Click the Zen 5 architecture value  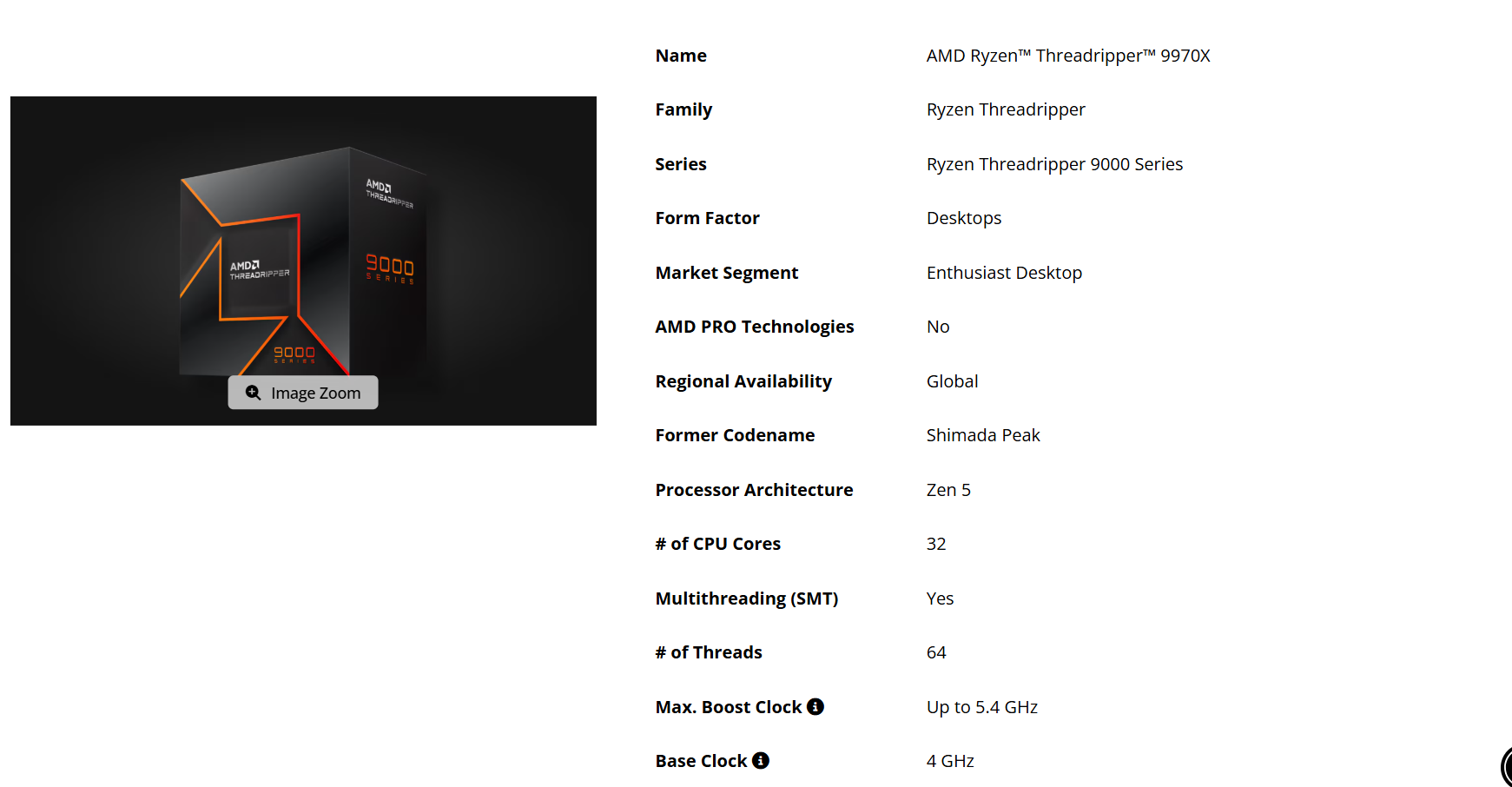tap(947, 490)
